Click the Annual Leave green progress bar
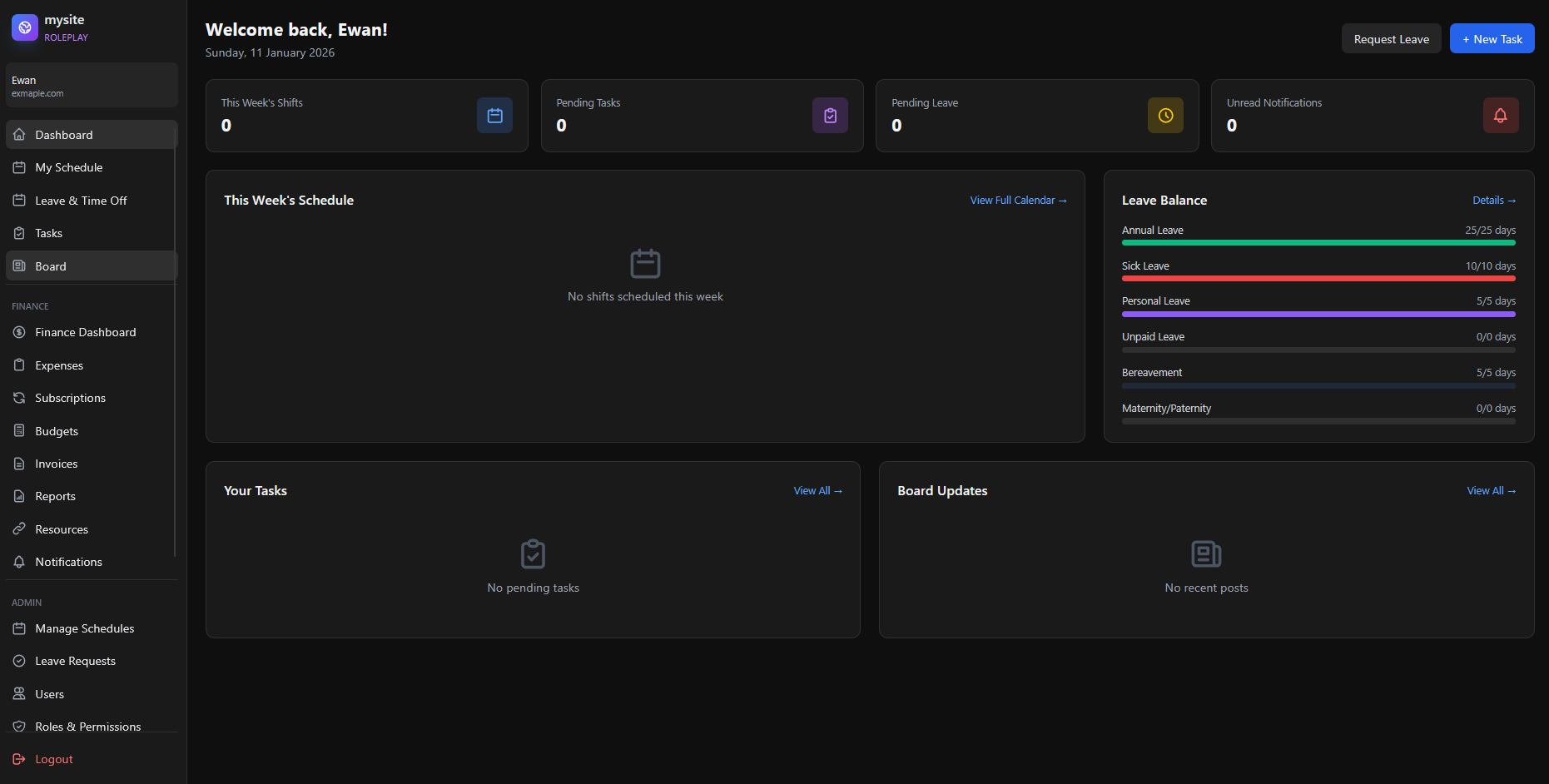The height and width of the screenshot is (784, 1549). coord(1318,243)
